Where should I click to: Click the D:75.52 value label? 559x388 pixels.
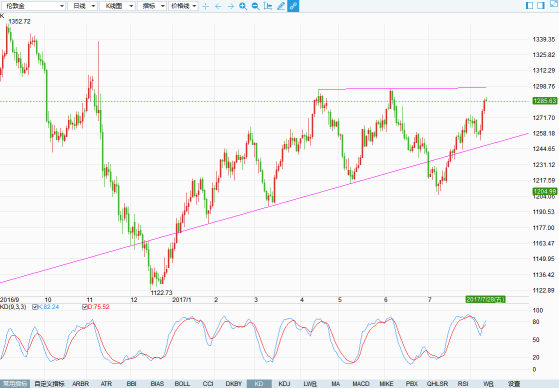coord(98,307)
